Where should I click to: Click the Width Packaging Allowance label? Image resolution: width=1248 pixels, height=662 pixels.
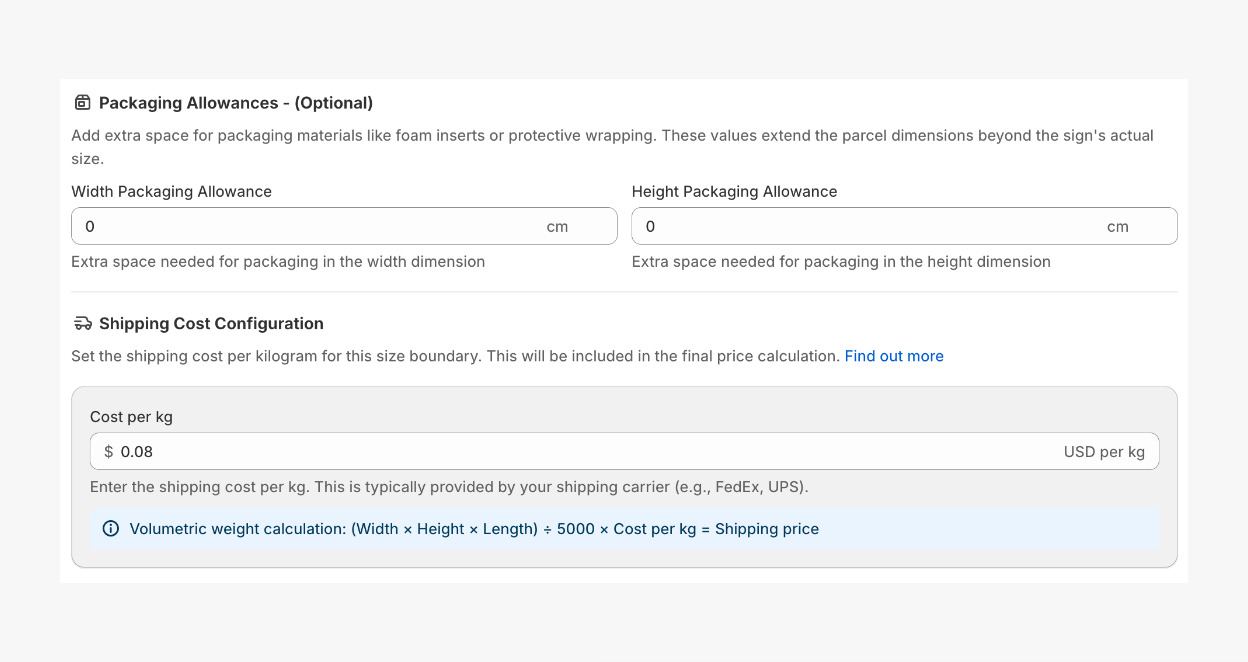(x=171, y=191)
